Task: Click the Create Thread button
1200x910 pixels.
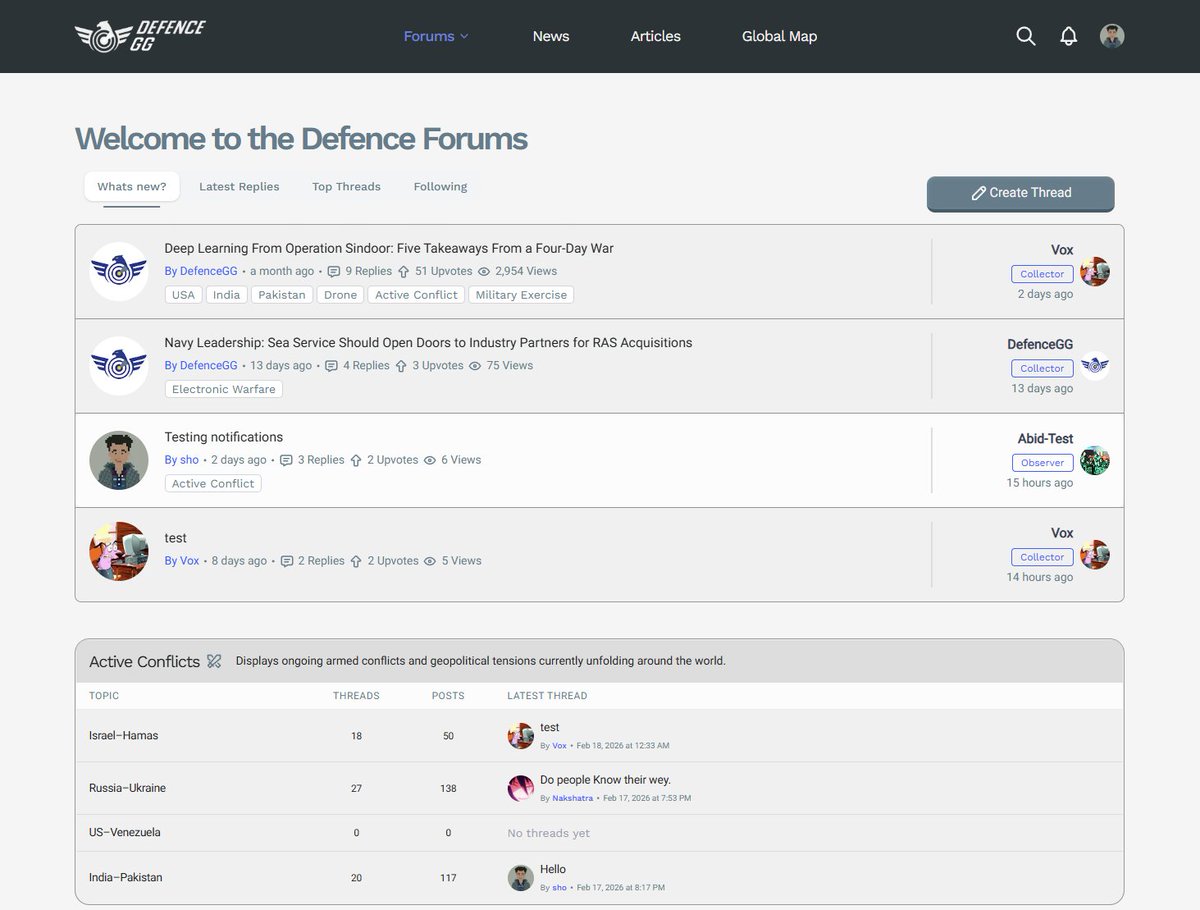Action: point(1020,193)
